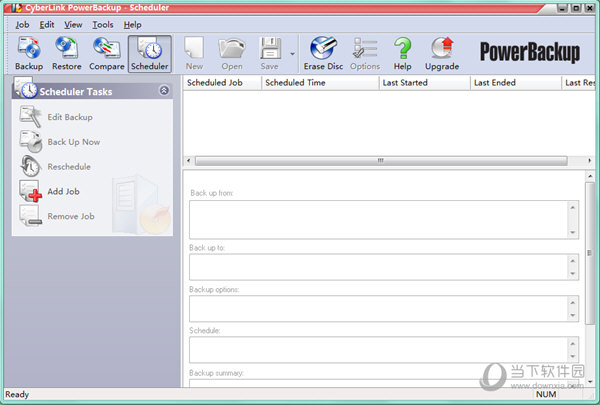Launch the Erase Disc tool
The height and width of the screenshot is (405, 600).
coord(323,54)
